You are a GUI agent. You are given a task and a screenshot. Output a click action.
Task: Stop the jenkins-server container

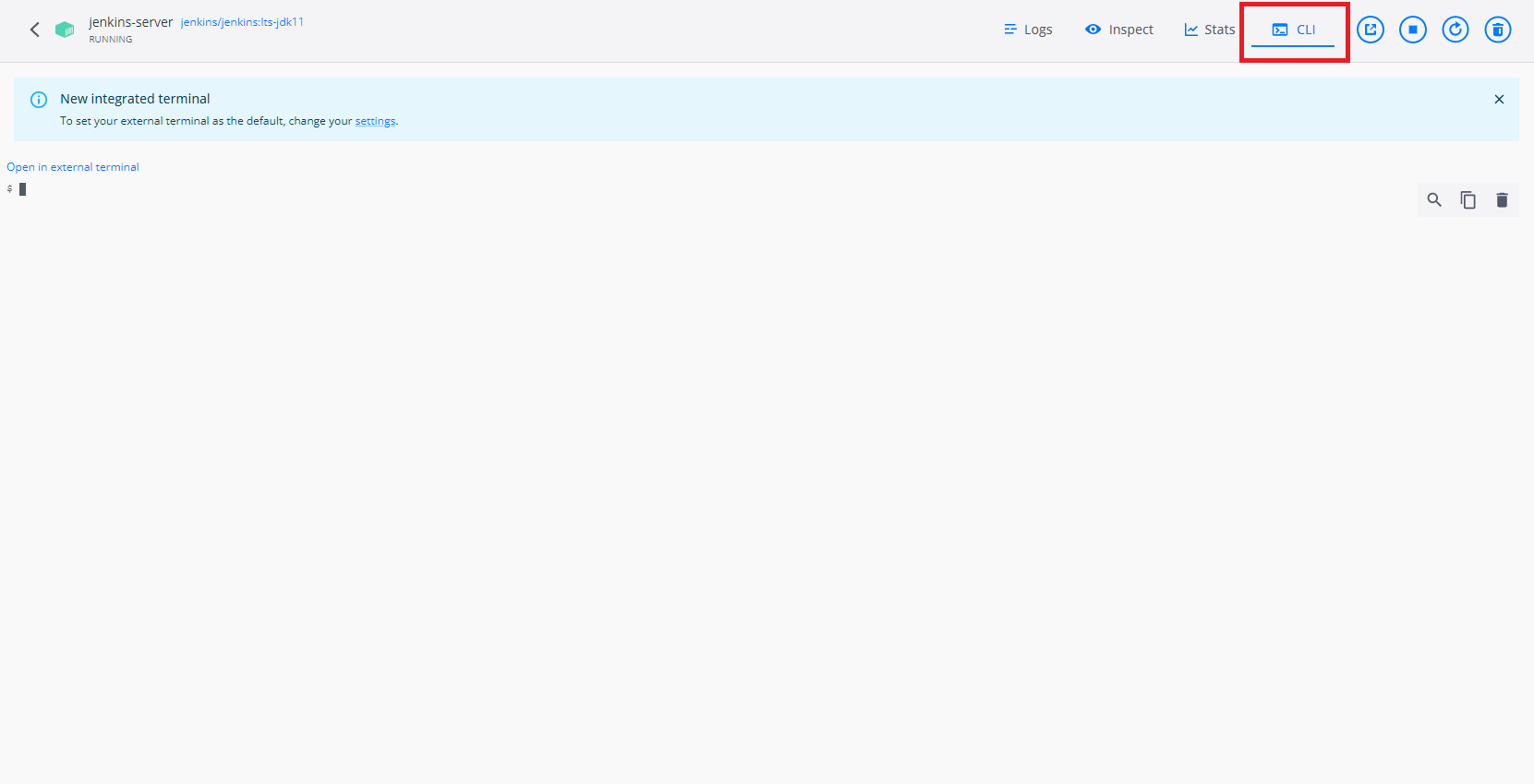coord(1413,30)
